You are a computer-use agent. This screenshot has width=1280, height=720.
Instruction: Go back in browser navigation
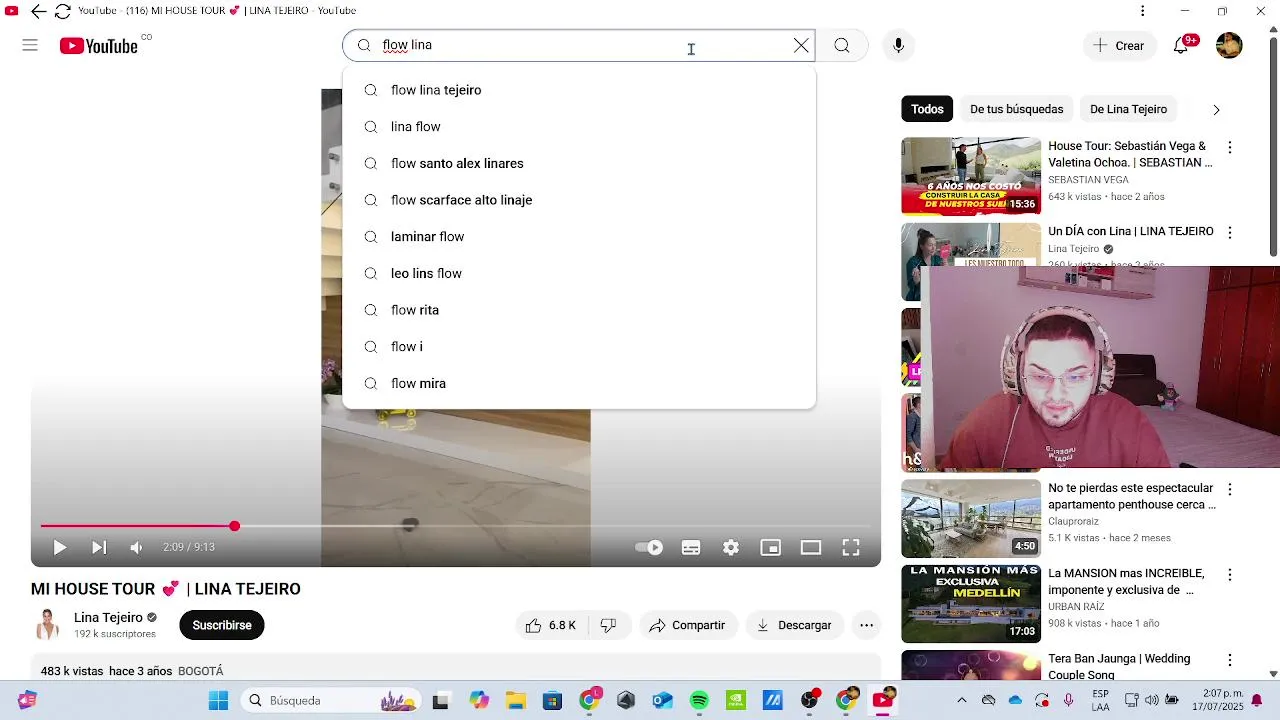pyautogui.click(x=38, y=11)
